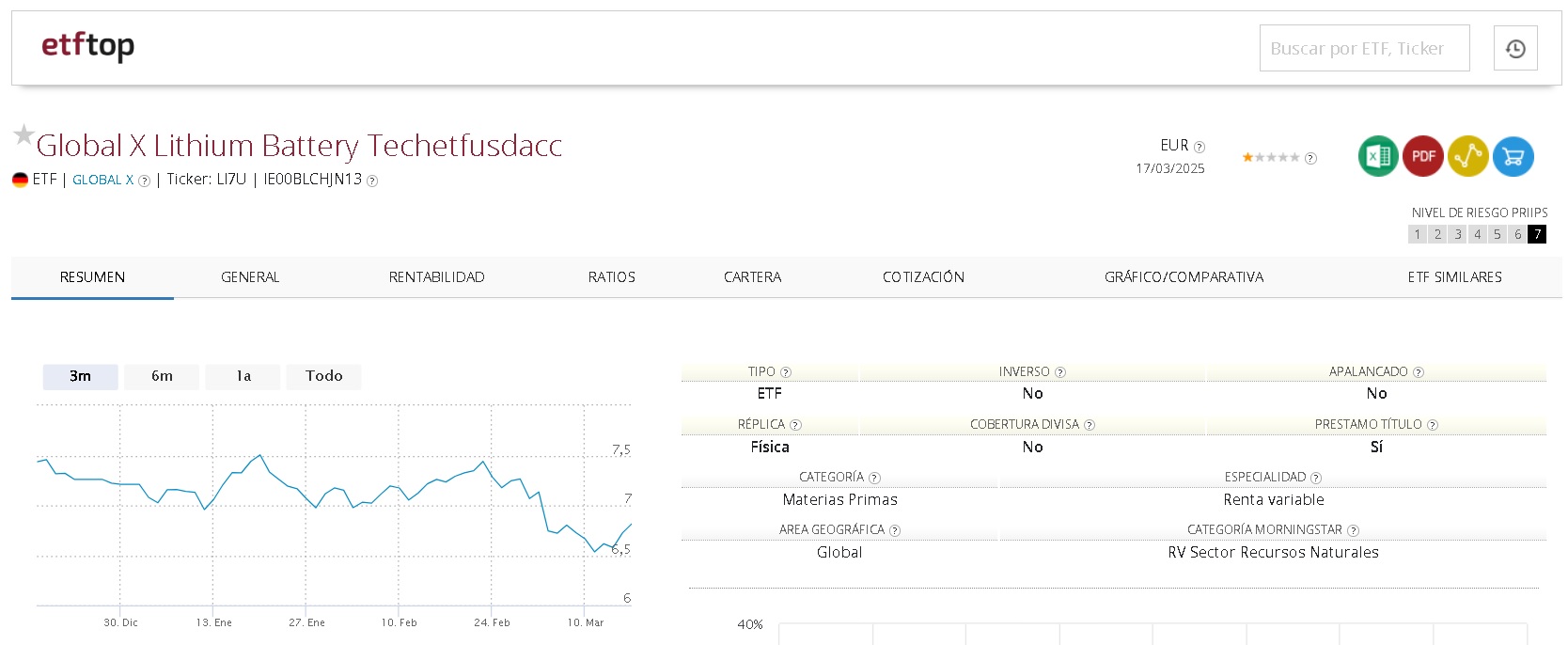This screenshot has height=645, width=1568.
Task: Download the PDF report icon
Action: click(x=1422, y=156)
